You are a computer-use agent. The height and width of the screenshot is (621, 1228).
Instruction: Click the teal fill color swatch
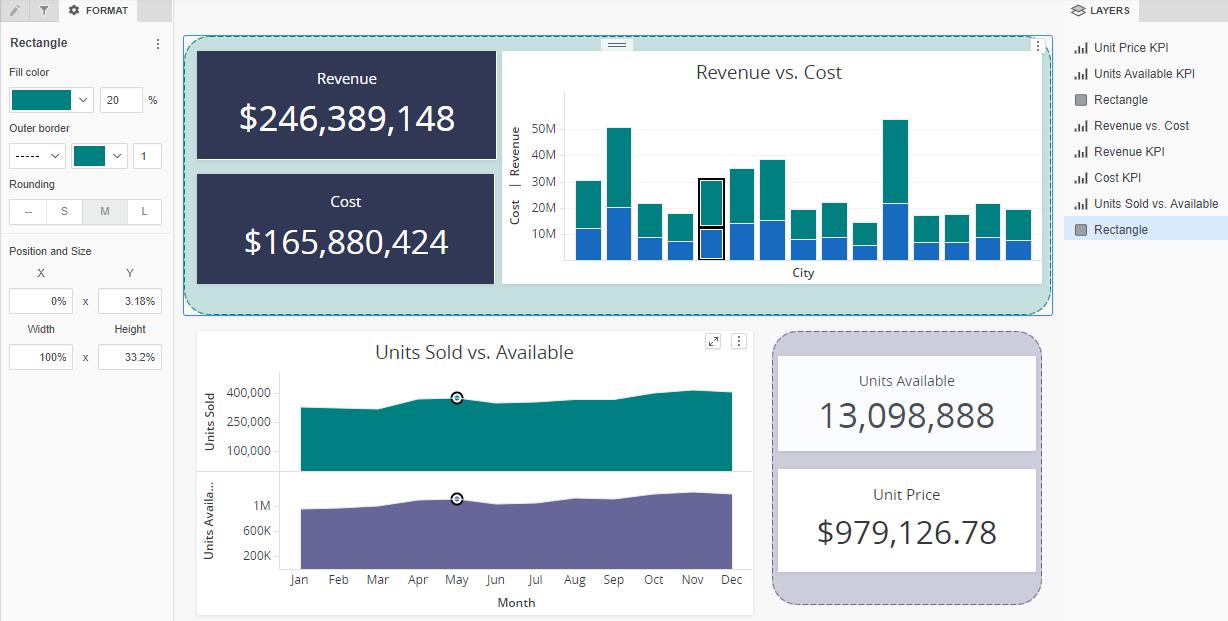41,100
